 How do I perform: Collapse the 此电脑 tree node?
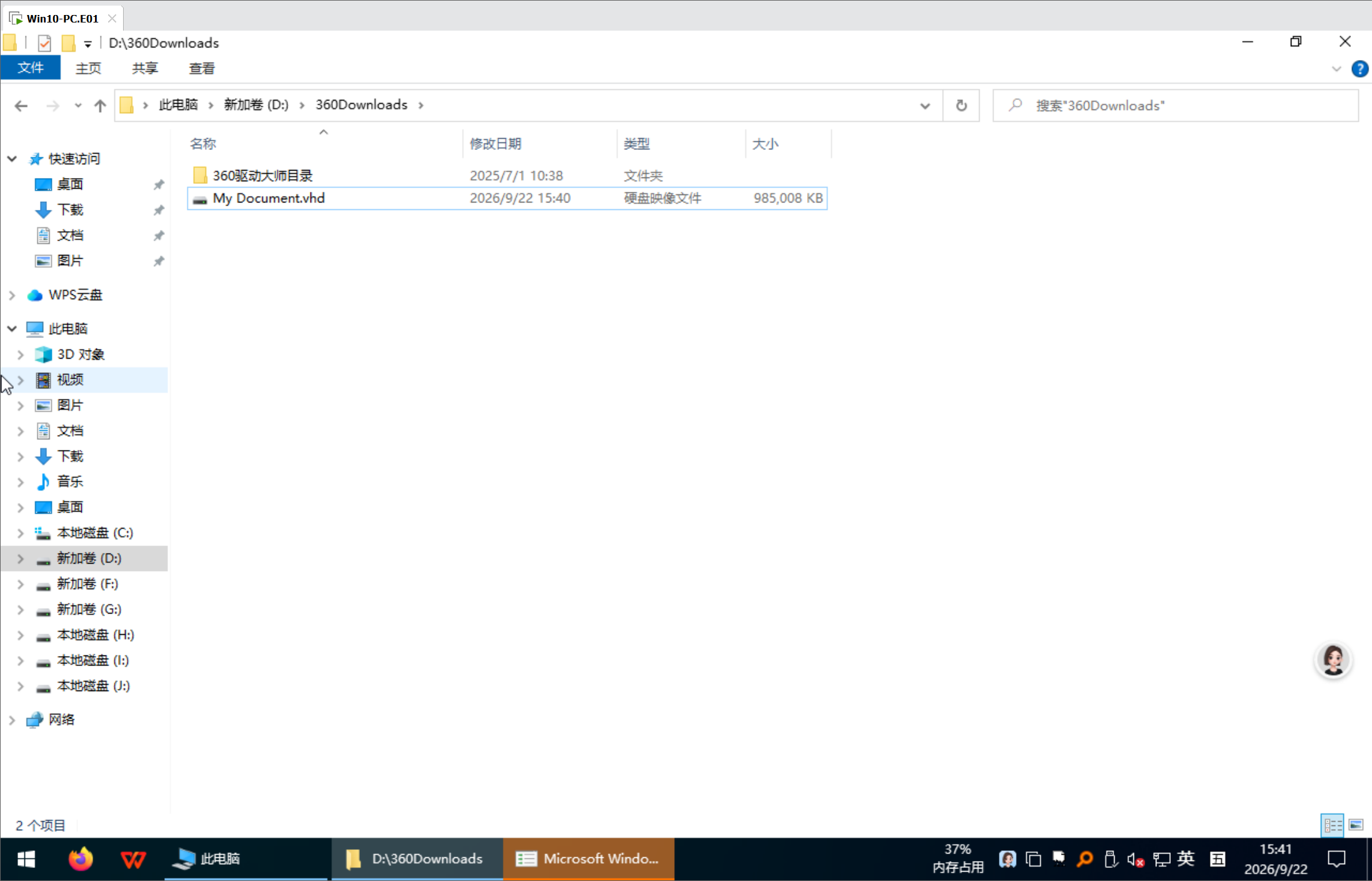click(12, 329)
